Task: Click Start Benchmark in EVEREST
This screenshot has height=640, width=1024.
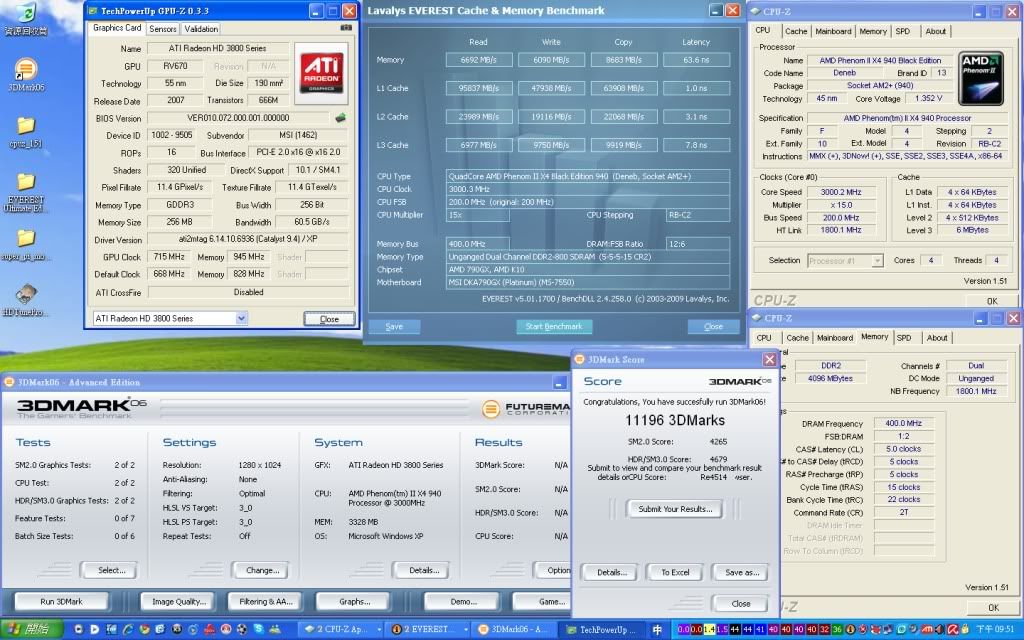Action: [554, 327]
